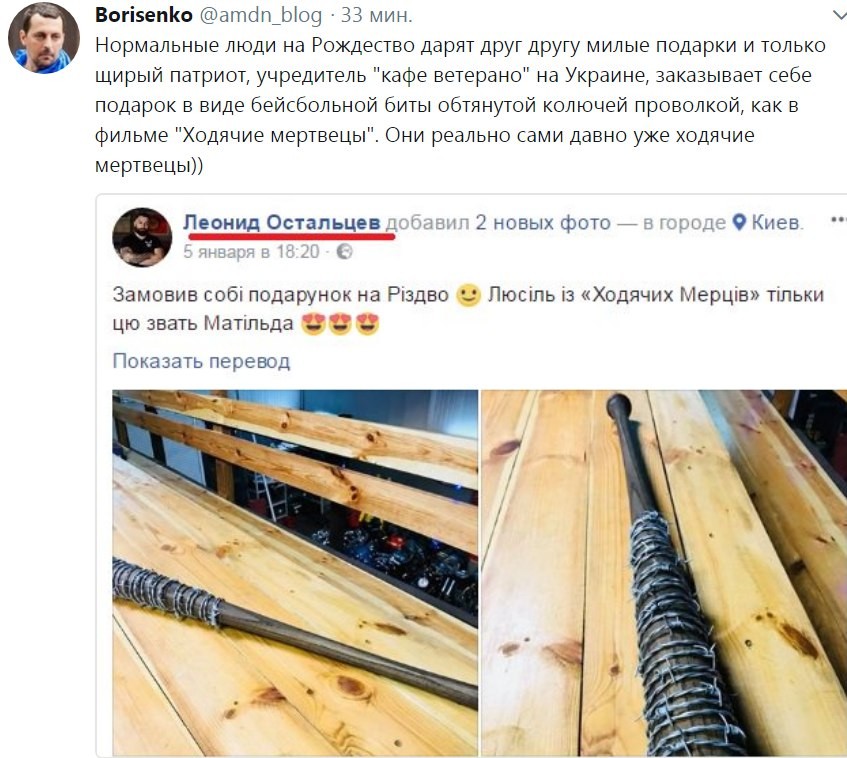Screen dimensions: 847x758
Task: Click Показать перевод translation link
Action: (201, 361)
